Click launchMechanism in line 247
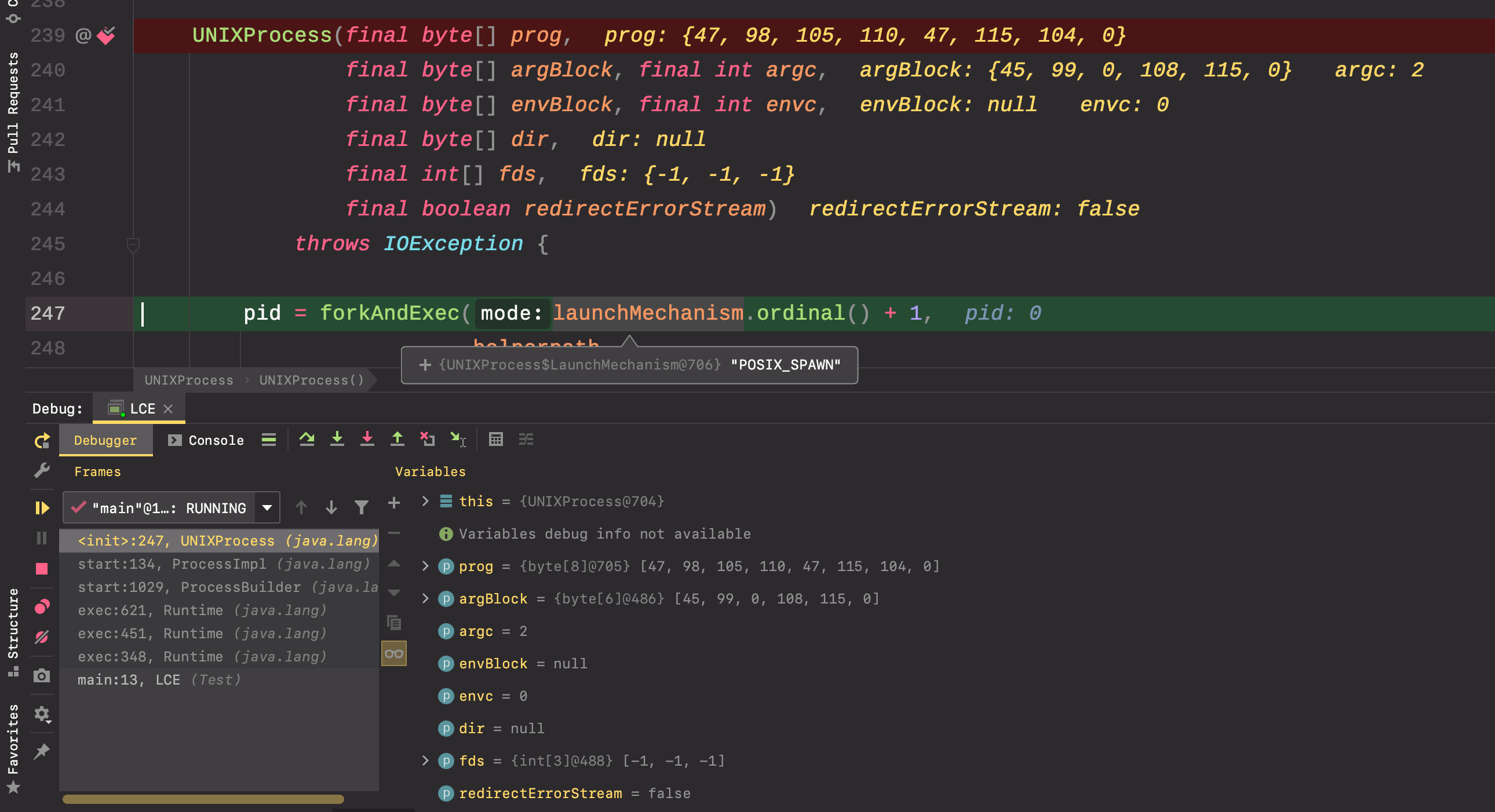 [648, 313]
